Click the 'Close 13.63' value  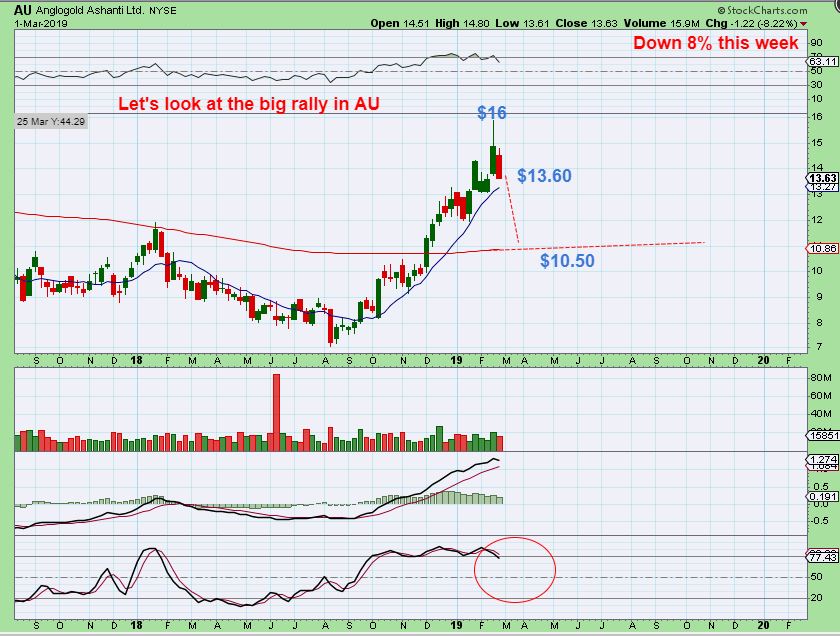pos(587,24)
